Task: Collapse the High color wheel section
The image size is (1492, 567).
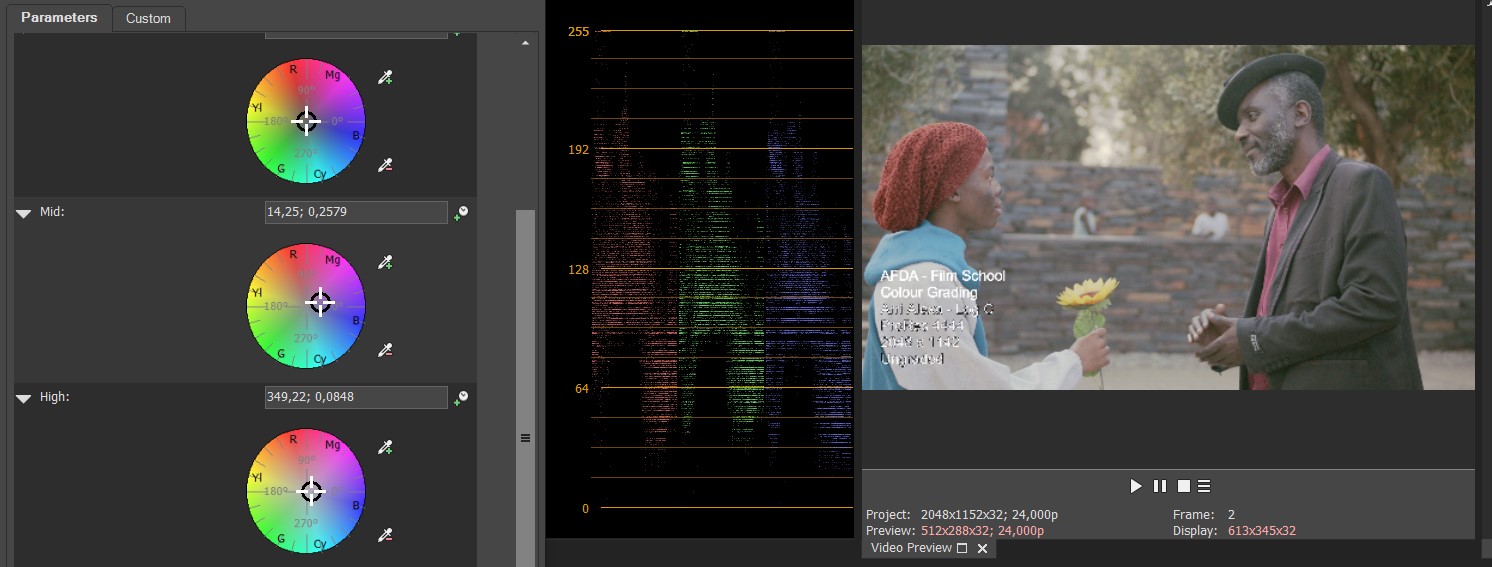Action: (24, 398)
